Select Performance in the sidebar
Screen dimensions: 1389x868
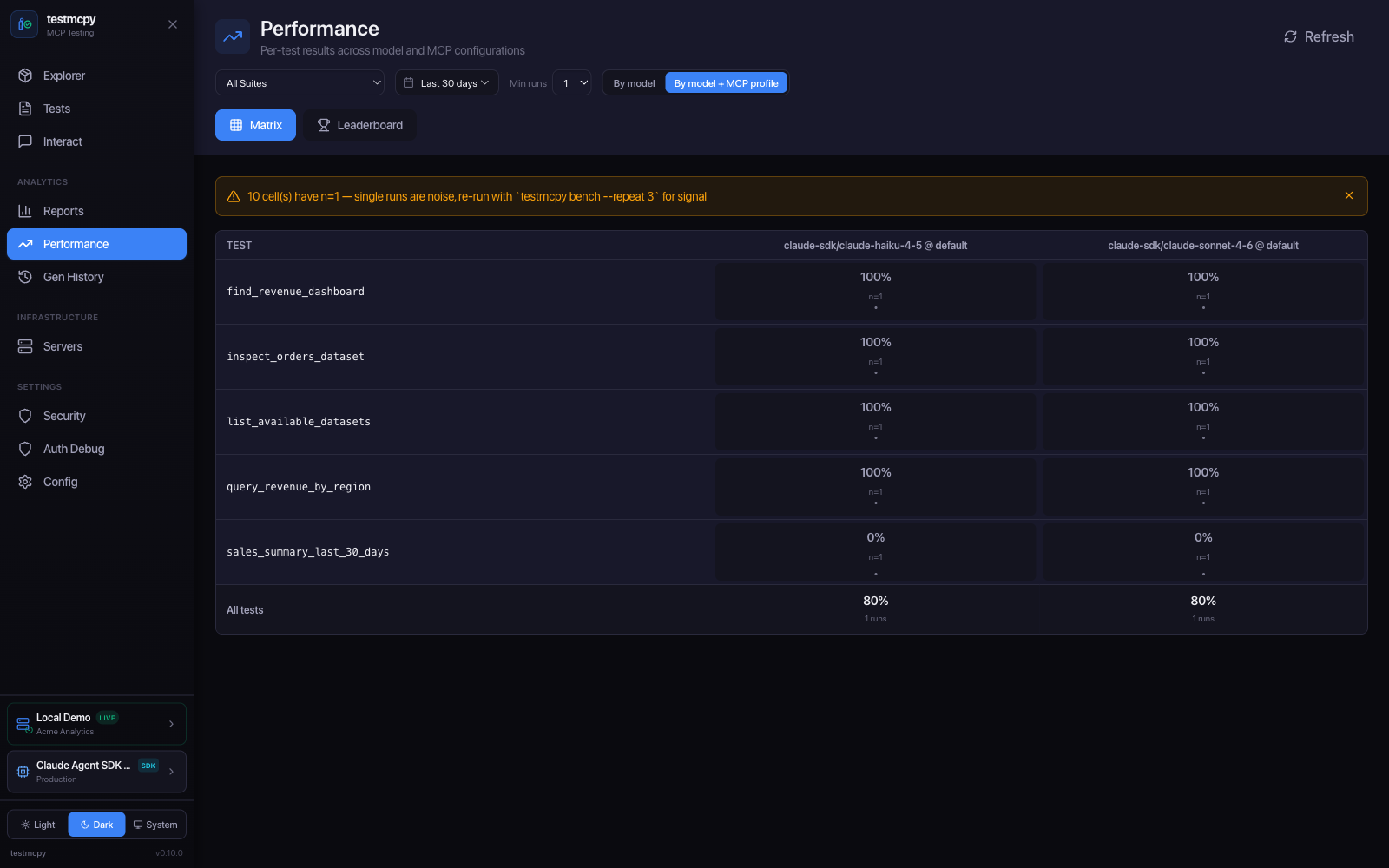click(96, 244)
